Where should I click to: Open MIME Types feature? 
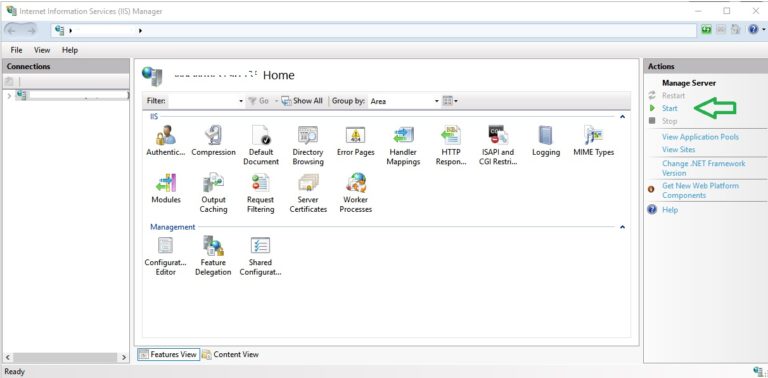(x=594, y=141)
